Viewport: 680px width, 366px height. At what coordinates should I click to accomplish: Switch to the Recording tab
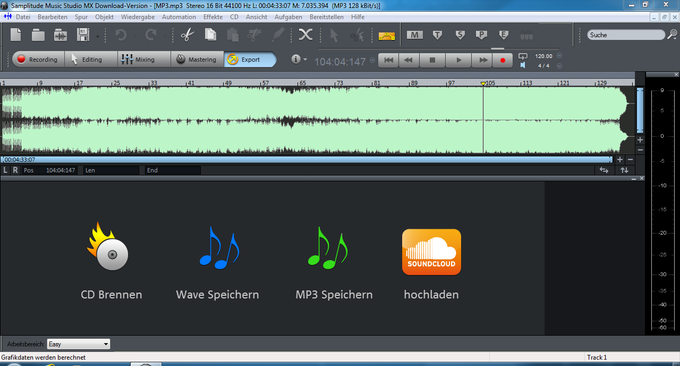[x=38, y=59]
